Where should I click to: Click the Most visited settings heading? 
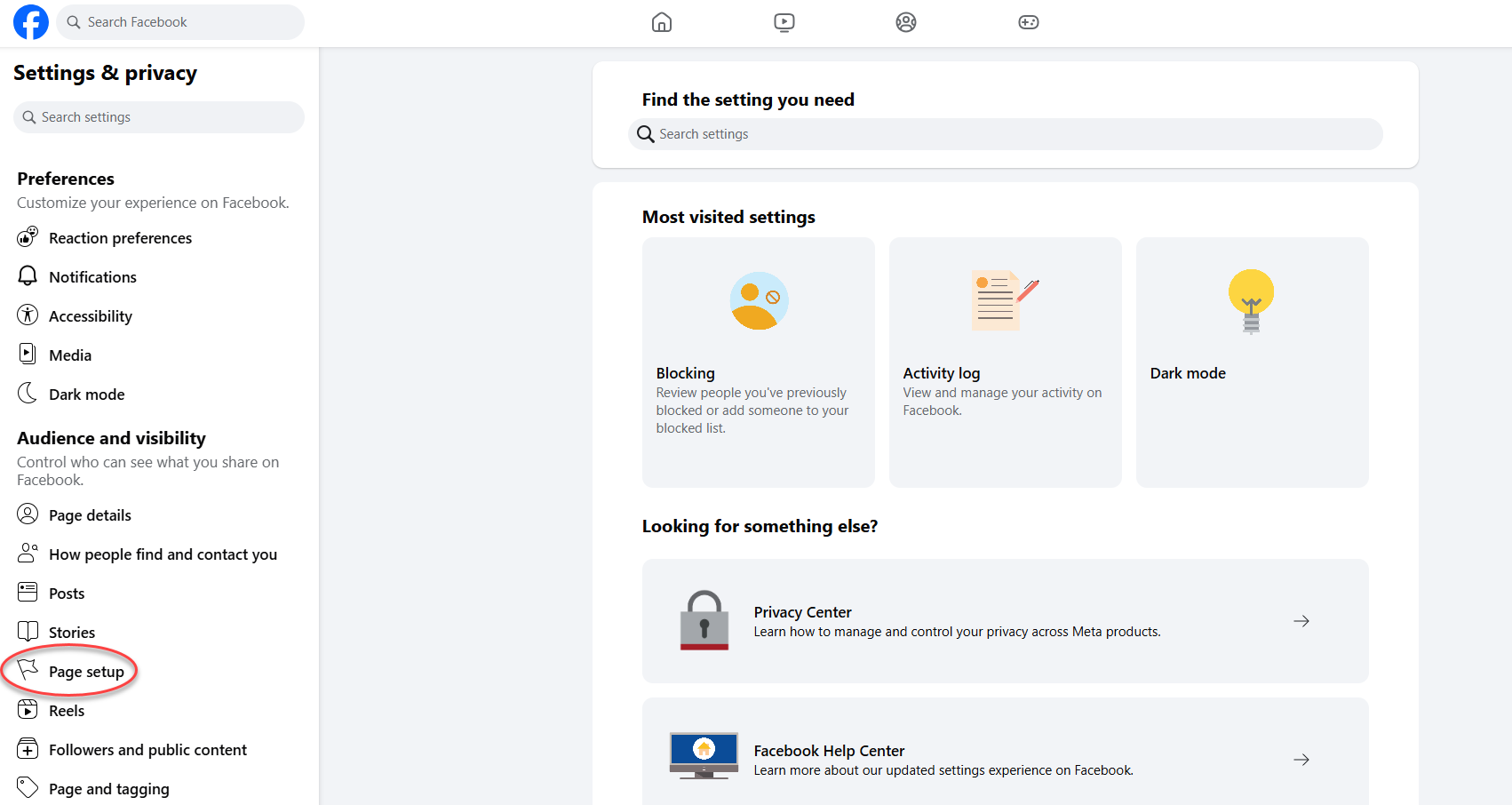point(728,217)
